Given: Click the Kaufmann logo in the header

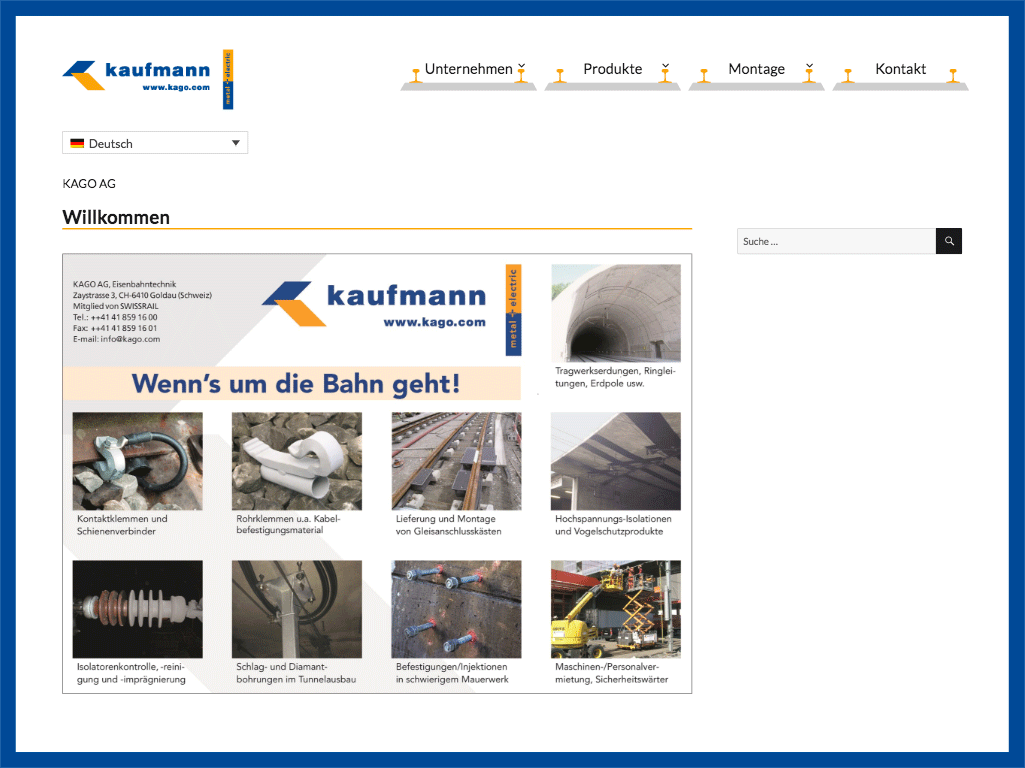Looking at the screenshot, I should pyautogui.click(x=137, y=76).
